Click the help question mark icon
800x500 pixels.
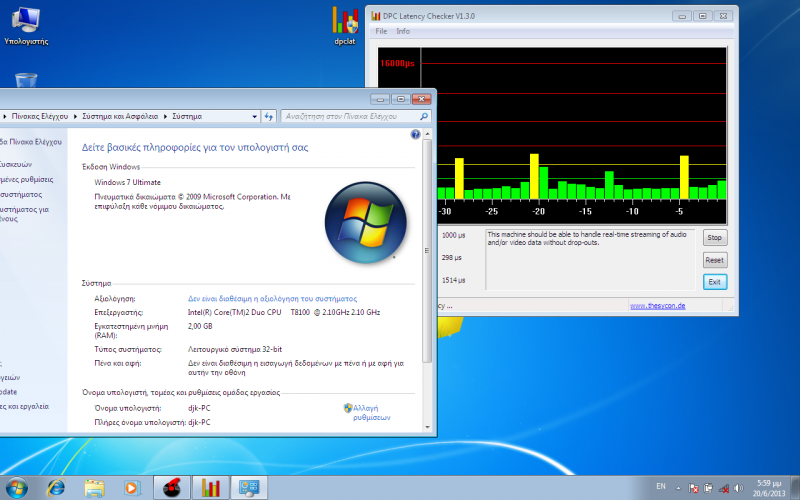pos(415,134)
